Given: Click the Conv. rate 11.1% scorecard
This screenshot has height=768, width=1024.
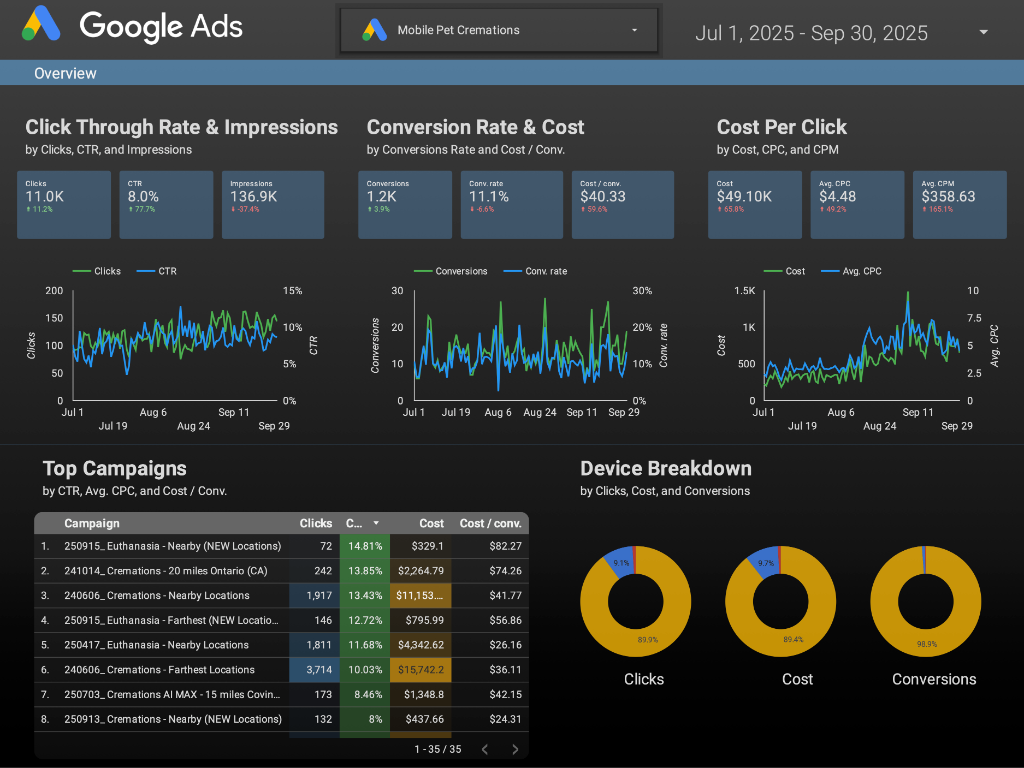Looking at the screenshot, I should (x=511, y=204).
